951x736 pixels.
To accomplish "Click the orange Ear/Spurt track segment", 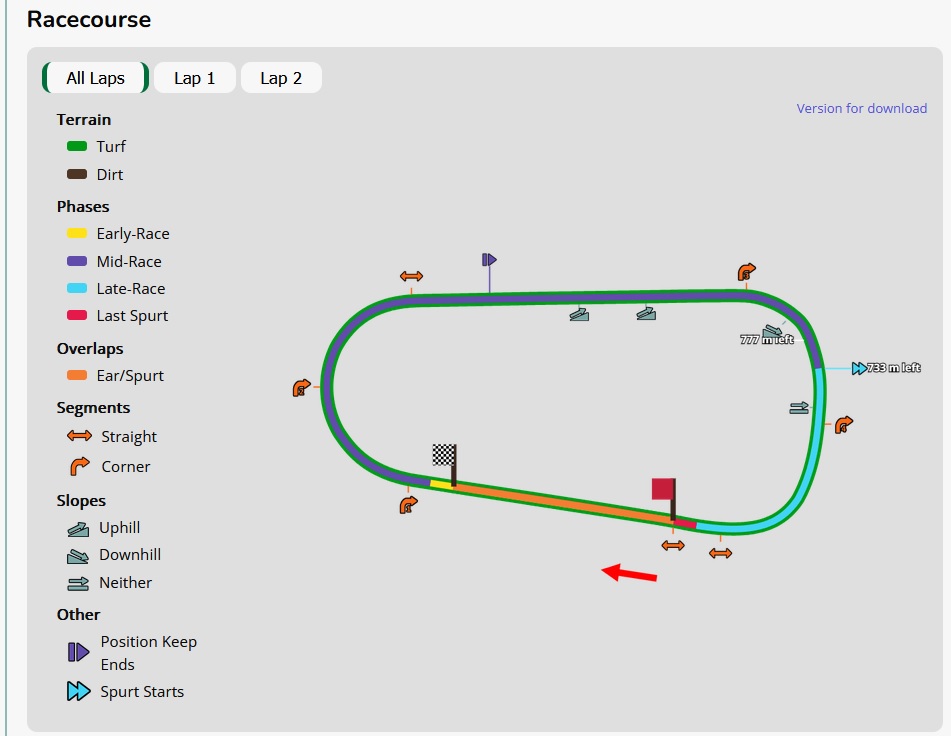I will tap(562, 502).
